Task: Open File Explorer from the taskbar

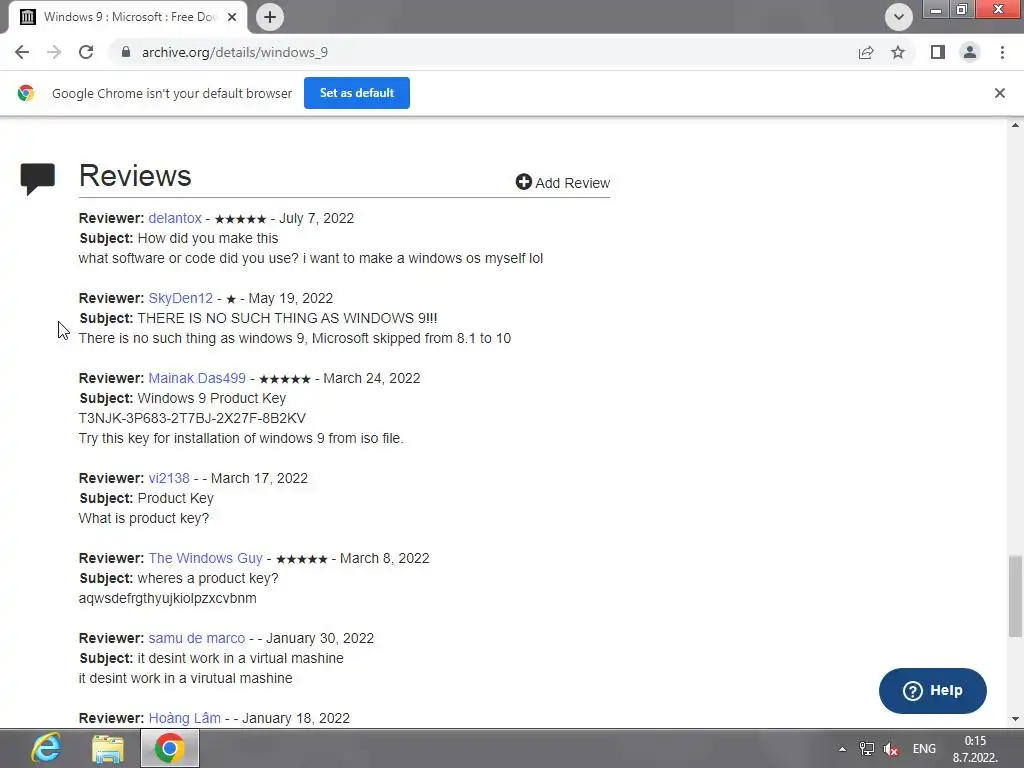Action: point(108,748)
